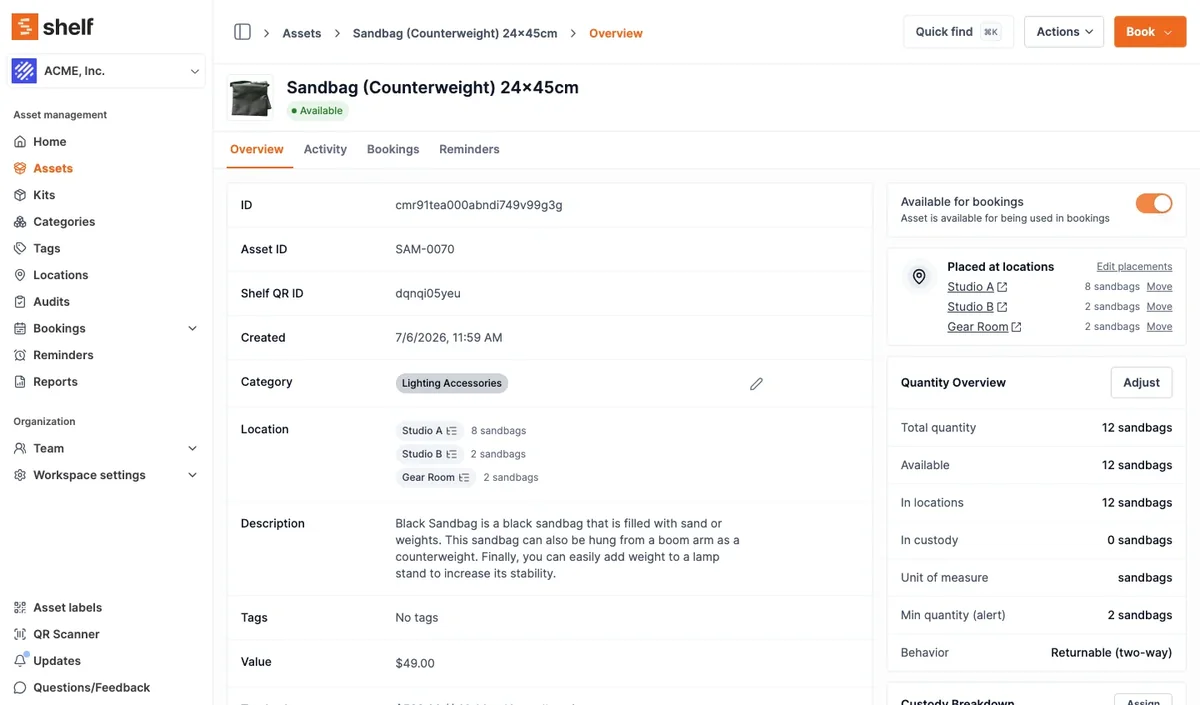Click Move for Gear Room sandbags
This screenshot has height=705, width=1200.
click(x=1159, y=327)
